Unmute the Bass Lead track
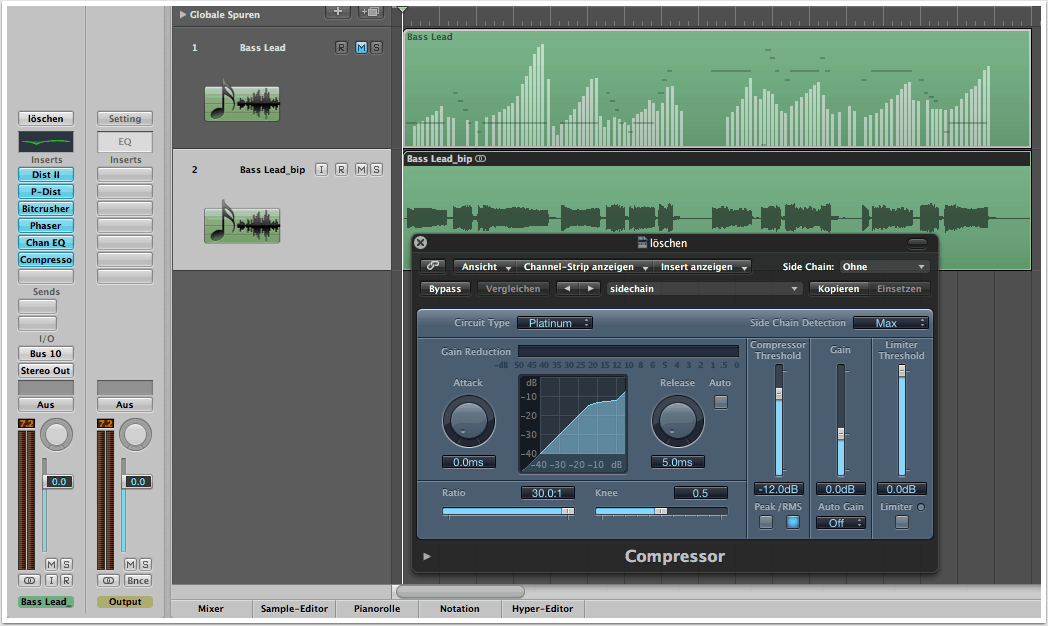This screenshot has width=1048, height=626. (x=361, y=48)
